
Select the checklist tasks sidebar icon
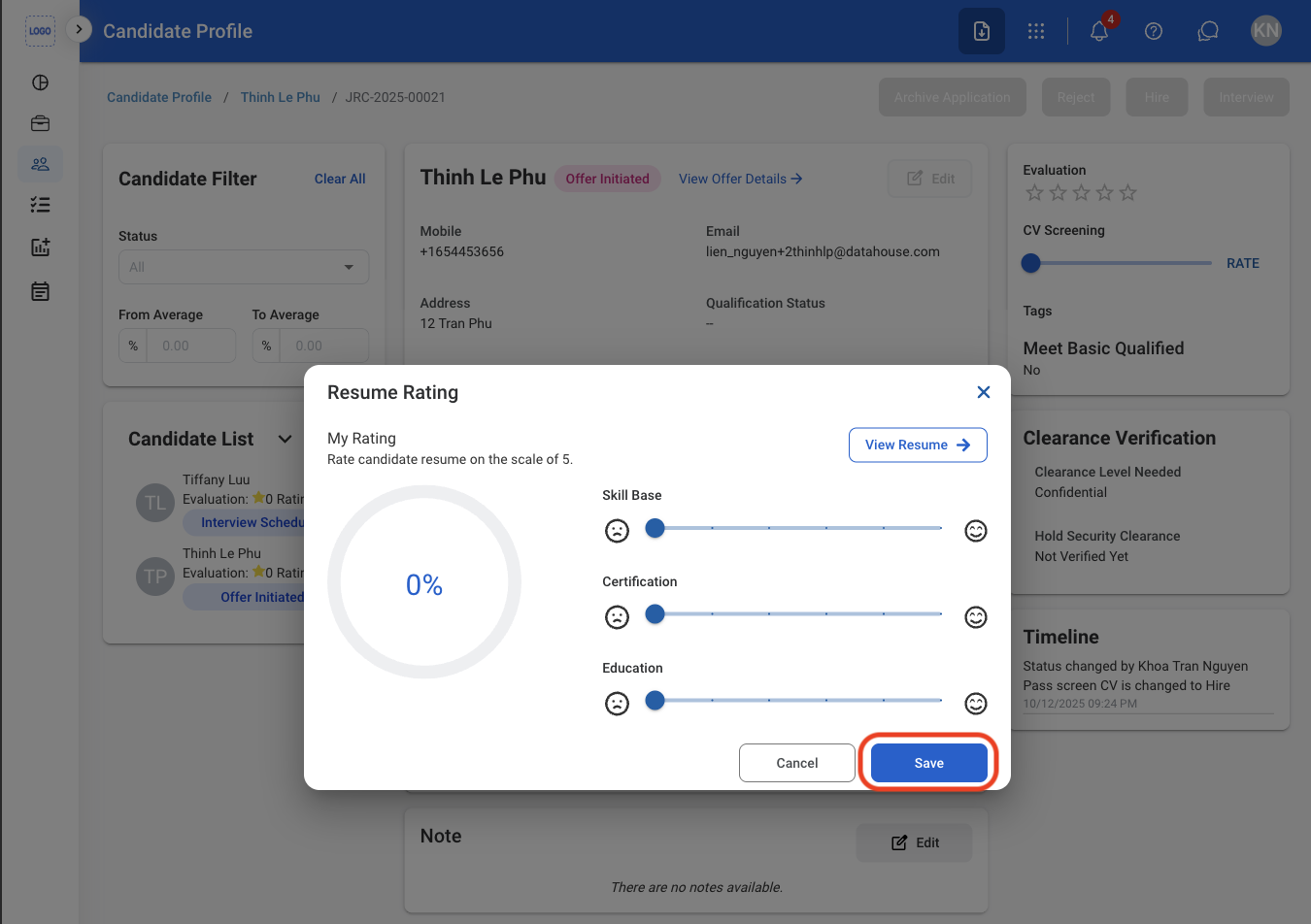pyautogui.click(x=40, y=205)
